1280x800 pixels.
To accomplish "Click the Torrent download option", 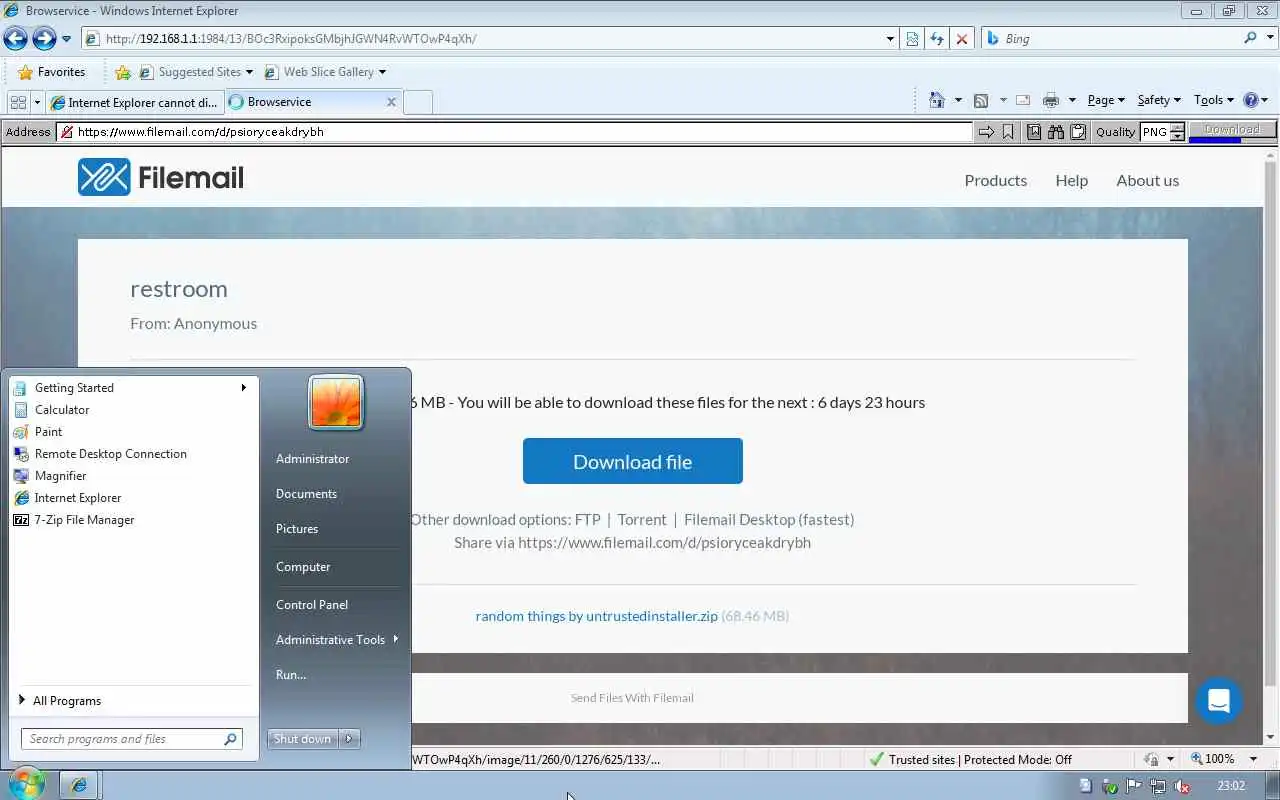I will 642,520.
